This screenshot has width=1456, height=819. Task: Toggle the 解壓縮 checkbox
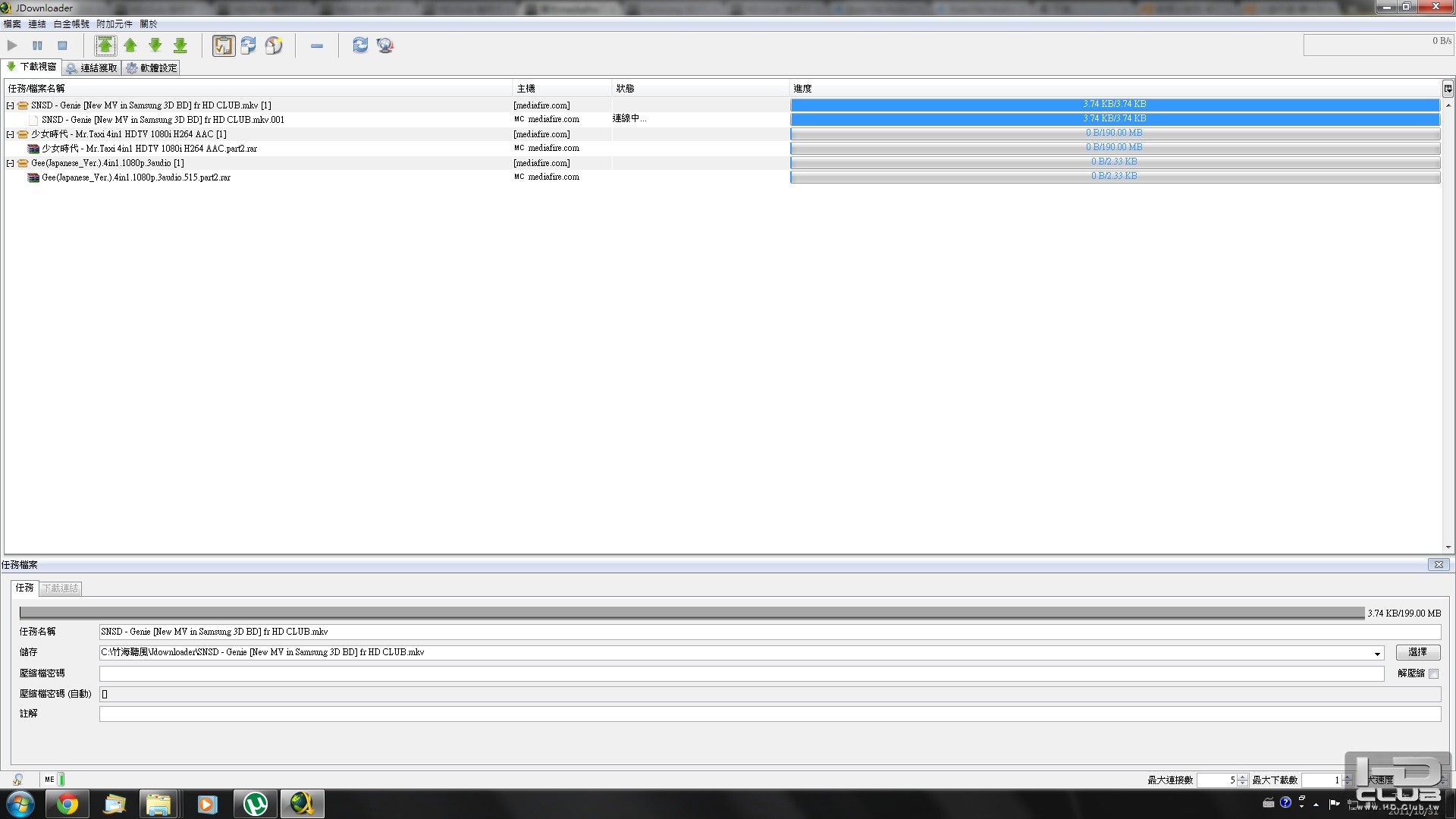click(1433, 673)
